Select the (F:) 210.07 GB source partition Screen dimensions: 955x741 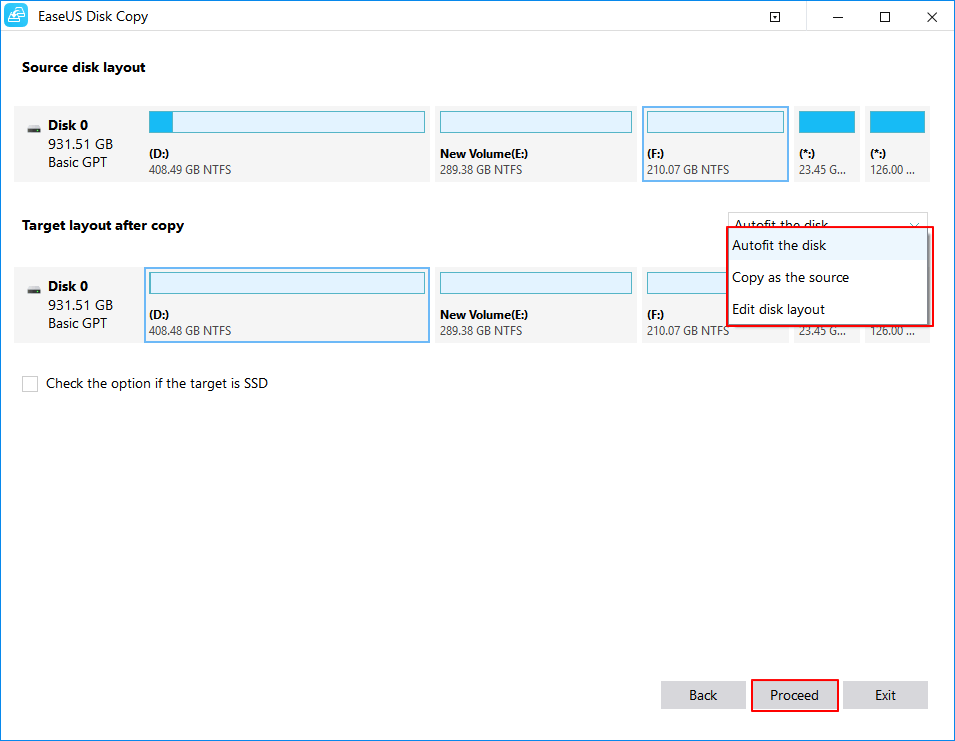(x=714, y=144)
